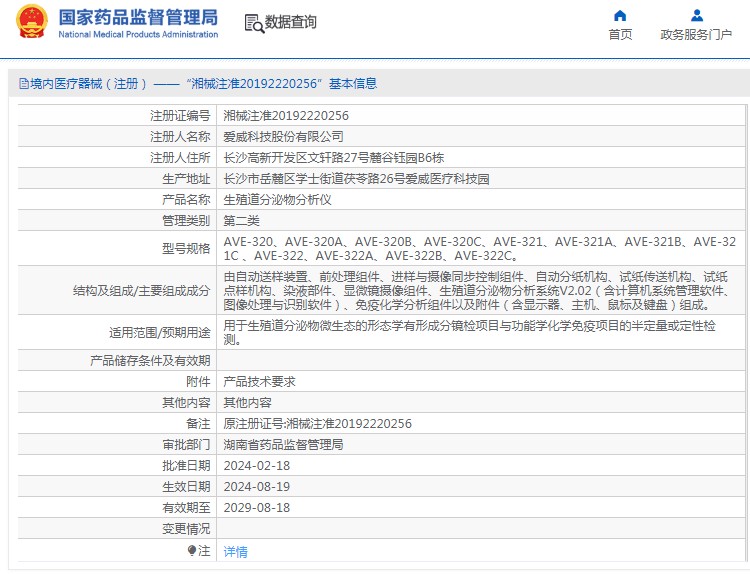Select the product name 生殖道分泌物分析仪
The width and height of the screenshot is (750, 575).
[283, 200]
